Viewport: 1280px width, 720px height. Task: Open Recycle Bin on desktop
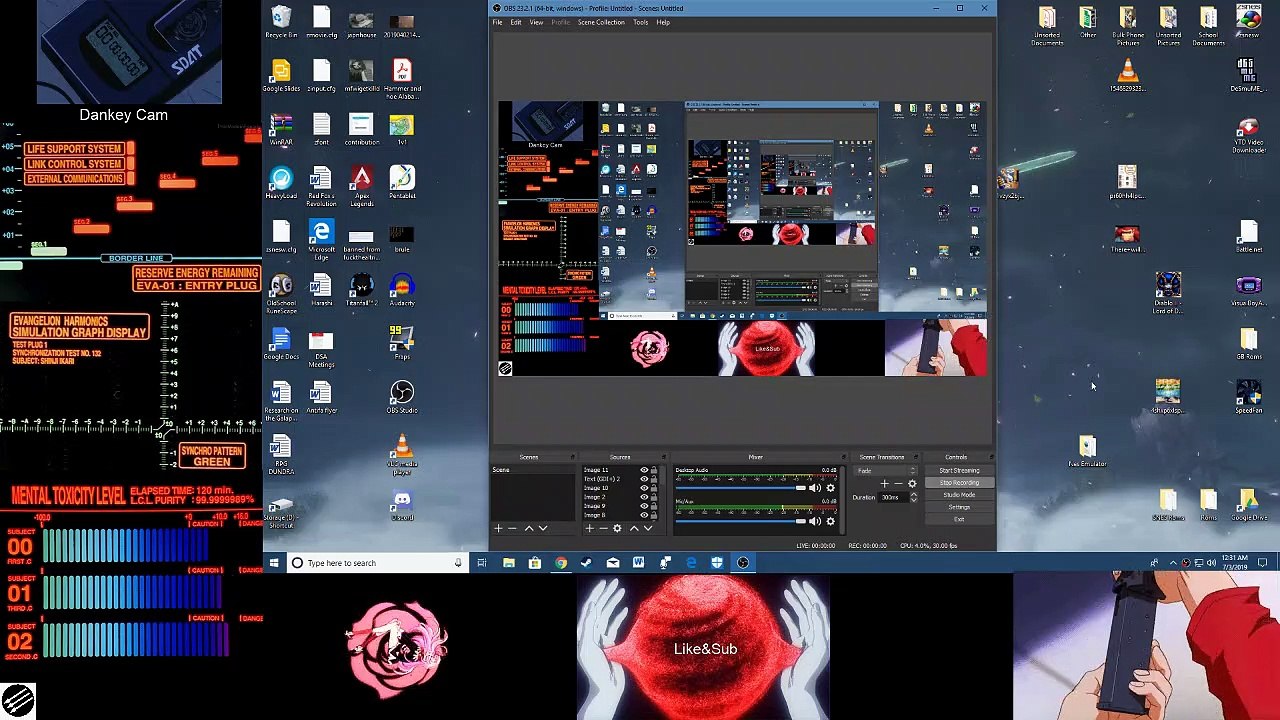tap(281, 22)
